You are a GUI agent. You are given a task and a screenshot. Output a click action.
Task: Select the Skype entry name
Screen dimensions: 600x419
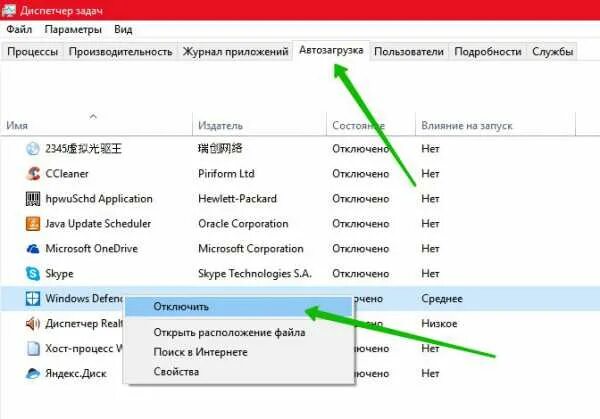coord(59,274)
